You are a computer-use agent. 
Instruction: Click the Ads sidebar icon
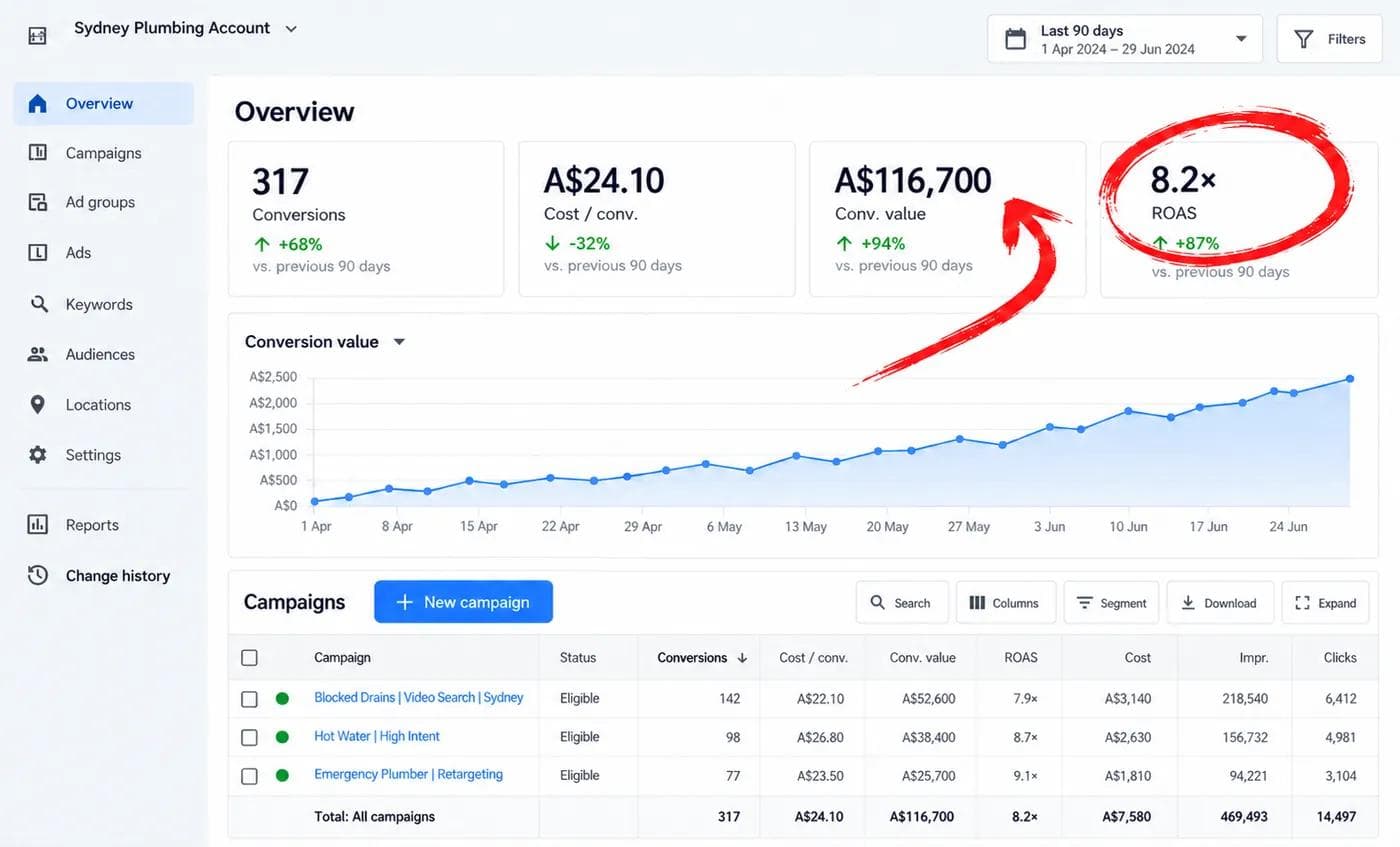(38, 252)
